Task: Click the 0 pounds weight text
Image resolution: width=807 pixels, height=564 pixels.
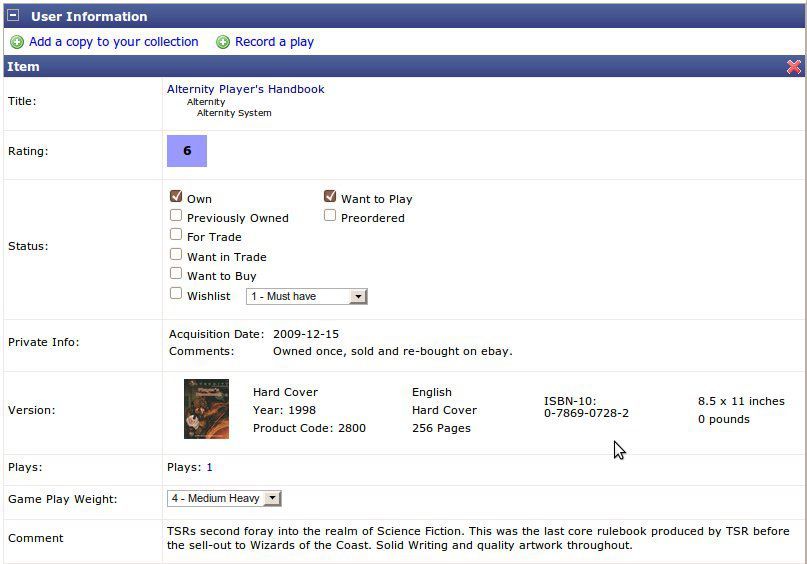Action: tap(724, 419)
